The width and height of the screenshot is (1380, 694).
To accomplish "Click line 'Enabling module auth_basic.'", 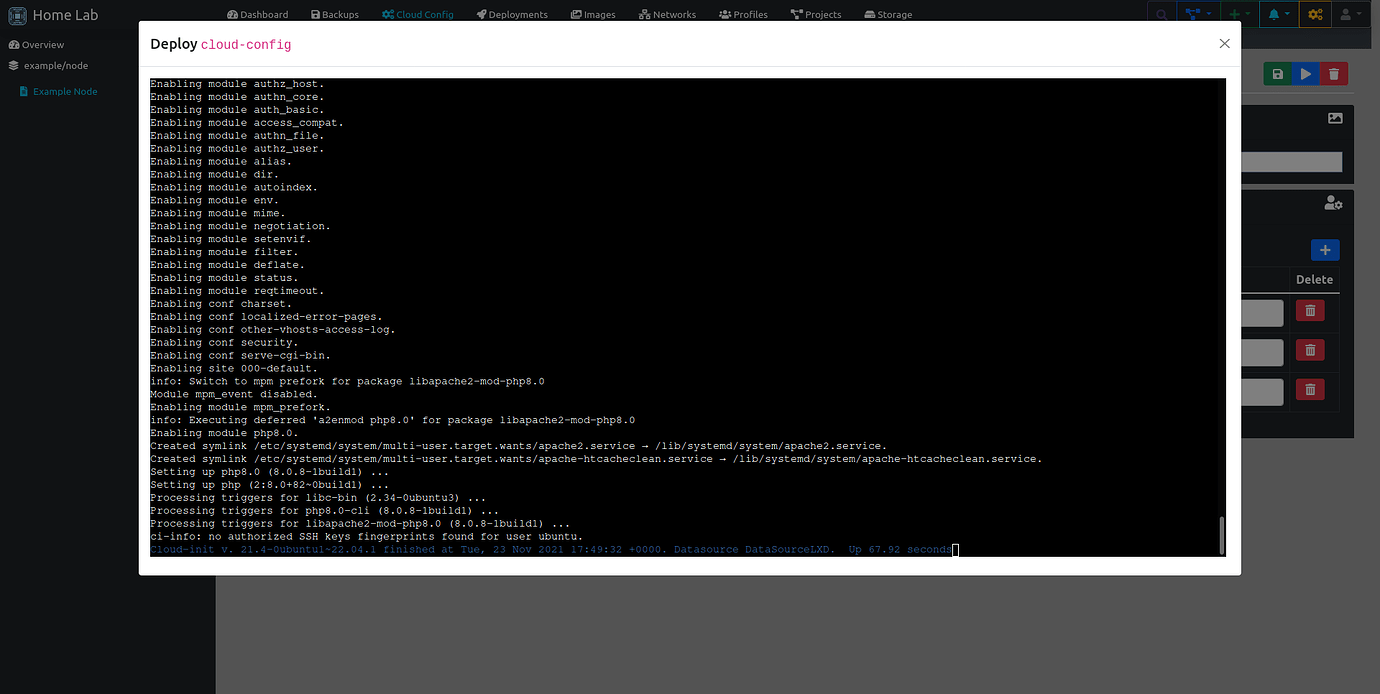I will [237, 110].
